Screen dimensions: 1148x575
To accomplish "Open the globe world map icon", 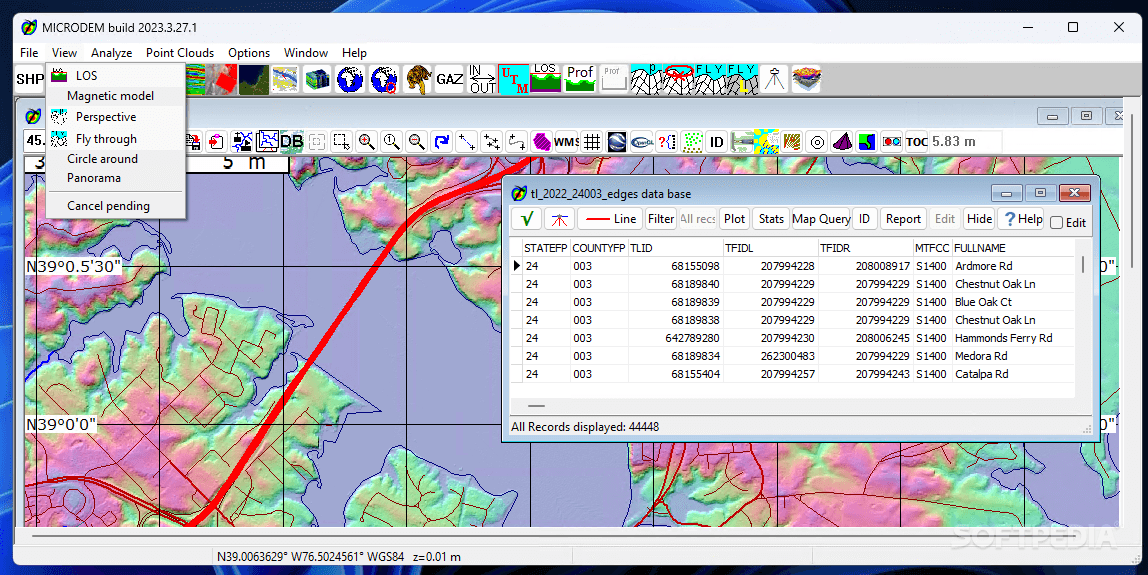I will [350, 78].
